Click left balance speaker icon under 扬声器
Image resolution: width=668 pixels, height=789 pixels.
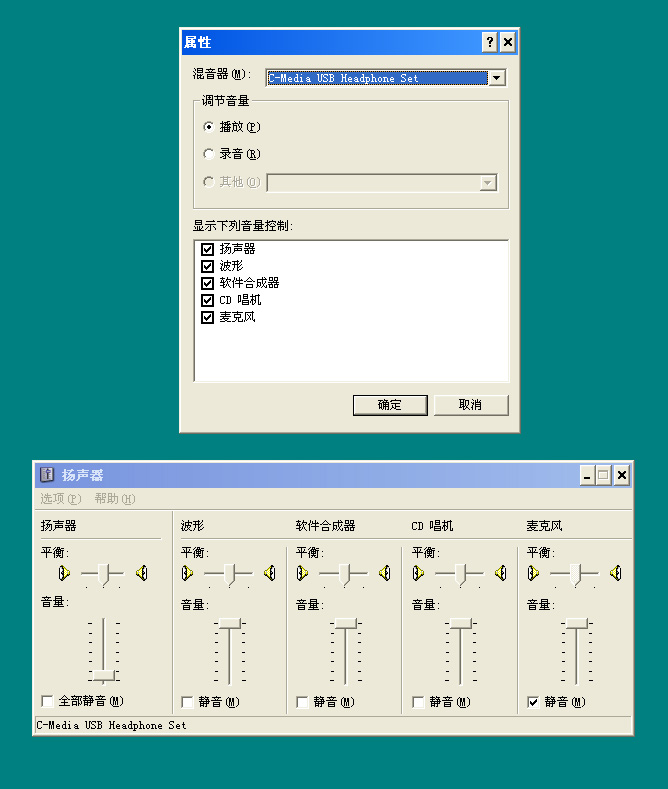click(x=64, y=573)
